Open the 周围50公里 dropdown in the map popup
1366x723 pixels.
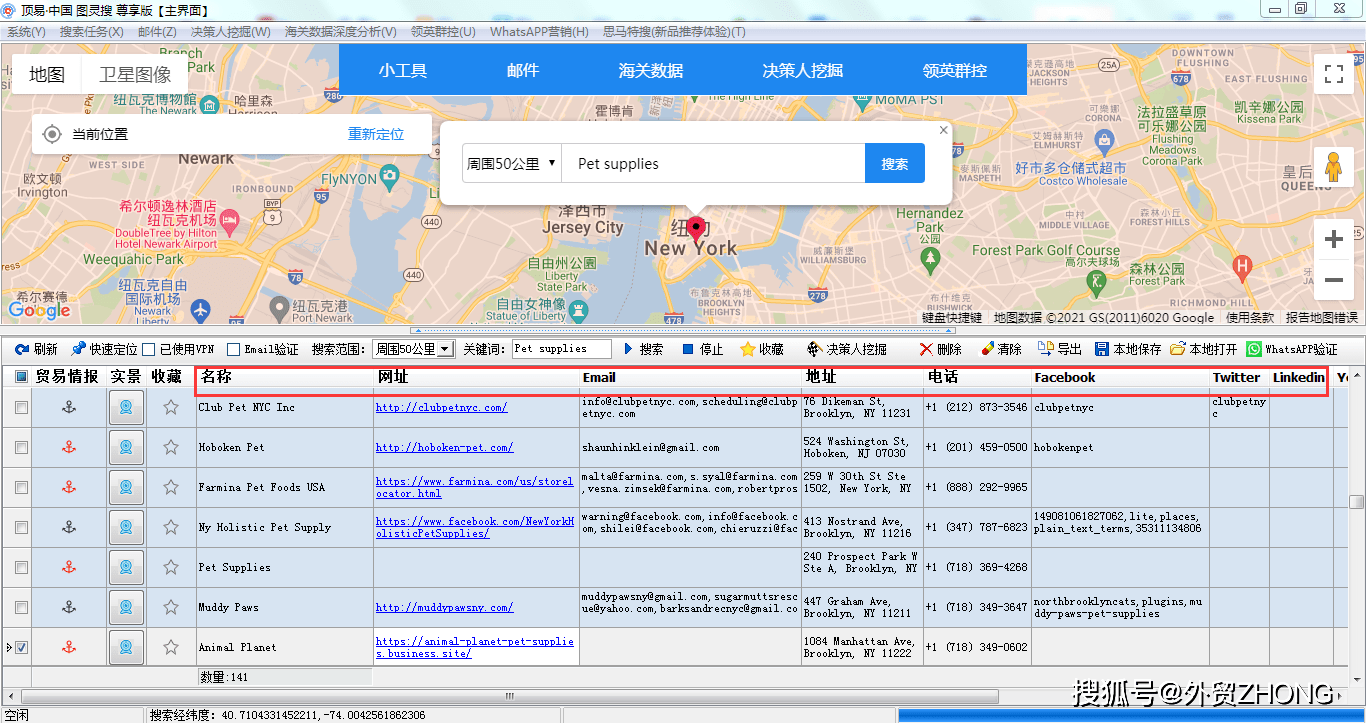(x=511, y=163)
